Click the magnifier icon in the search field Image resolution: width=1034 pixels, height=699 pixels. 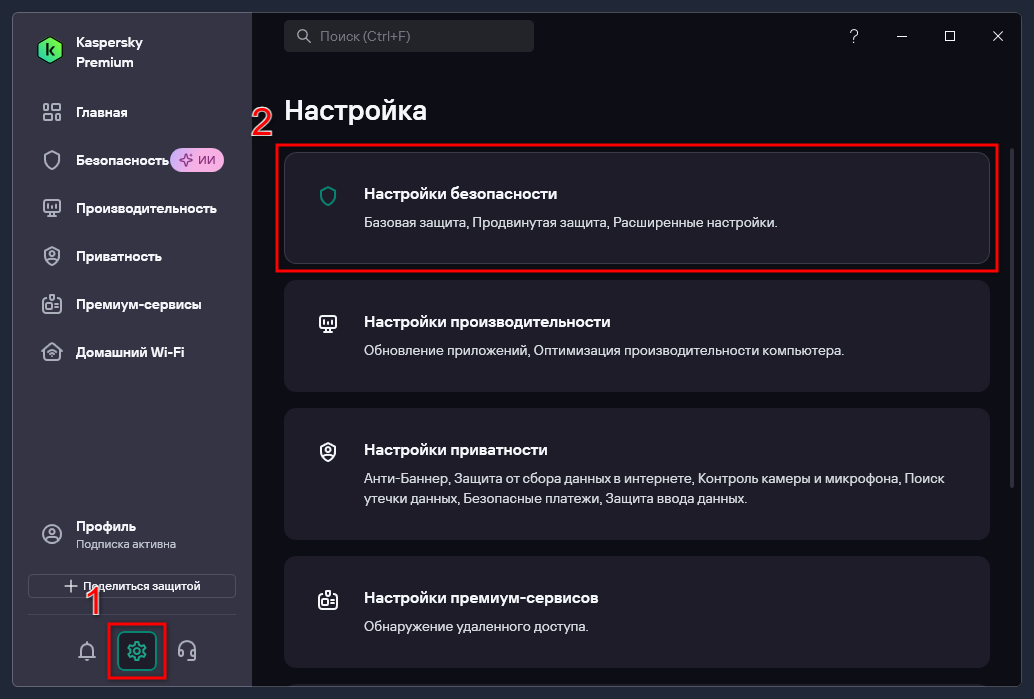point(303,36)
